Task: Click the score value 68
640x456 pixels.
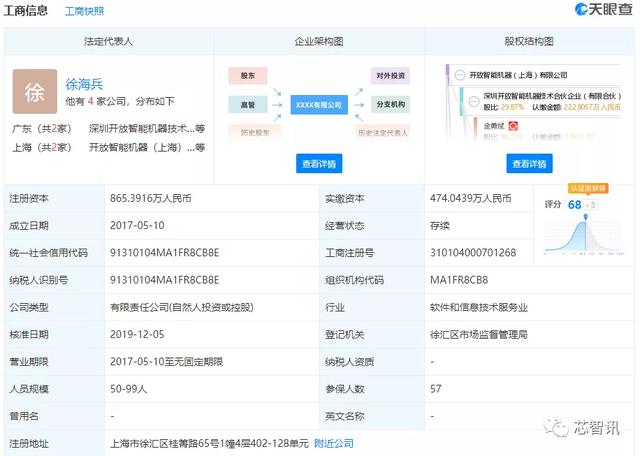Action: [x=574, y=205]
